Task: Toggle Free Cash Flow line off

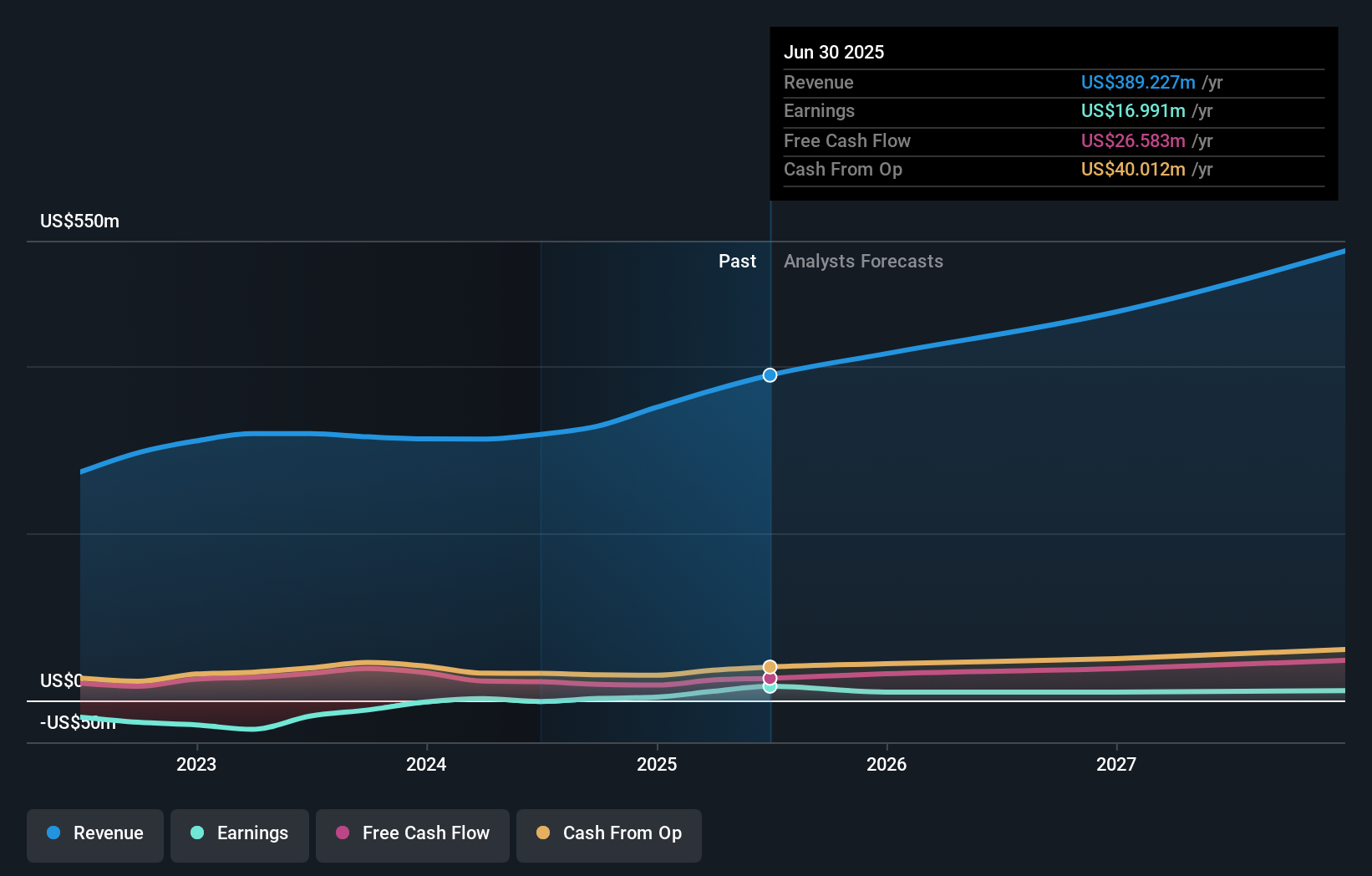Action: point(412,834)
